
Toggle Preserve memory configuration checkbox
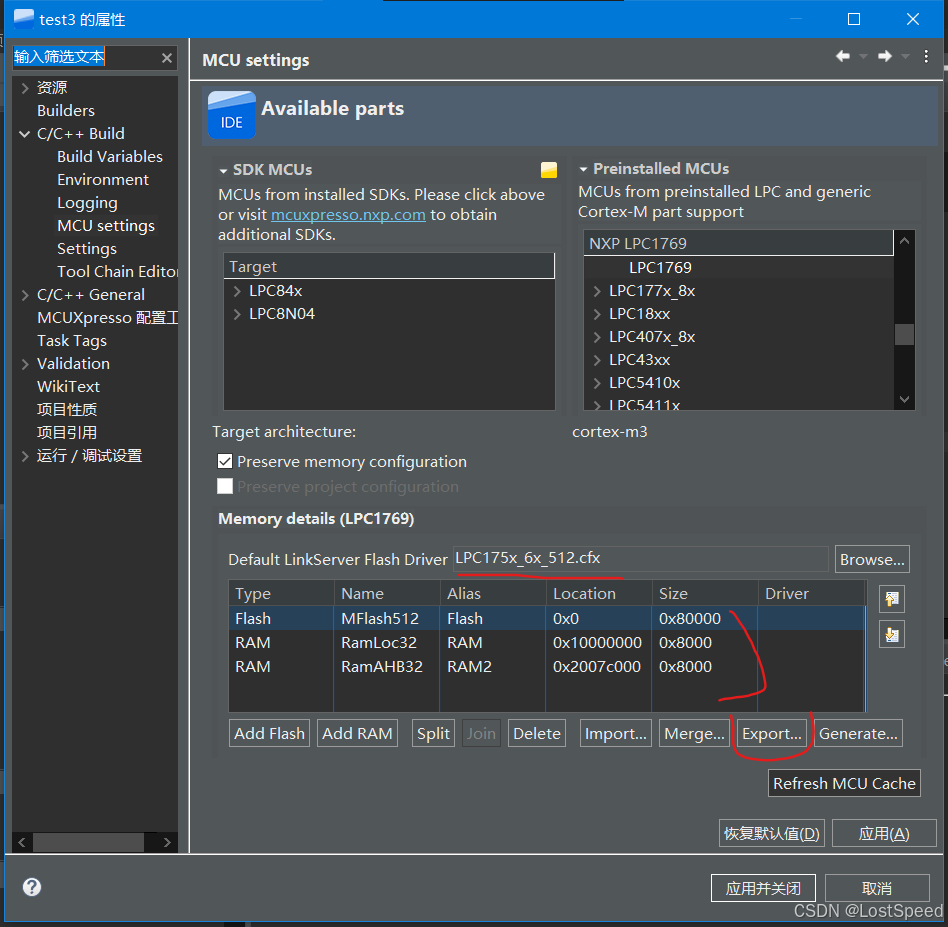225,461
